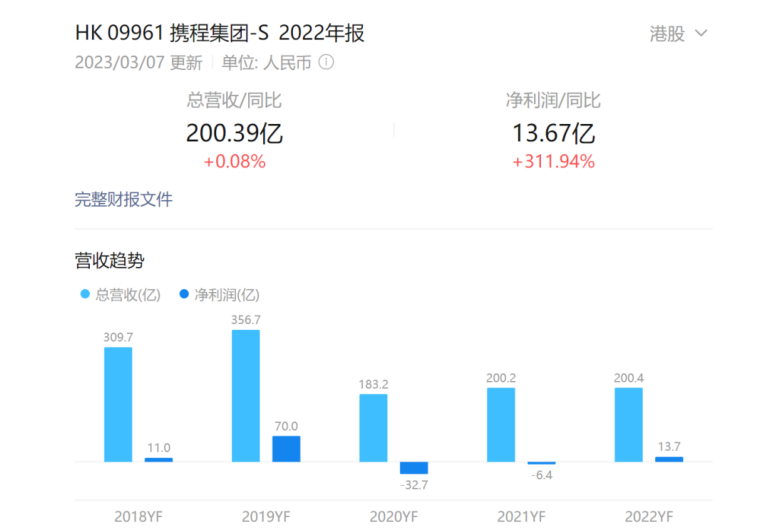Click the 2022YF net profit bar labeled 13.7
Image resolution: width=770 pixels, height=530 pixels.
coord(669,459)
